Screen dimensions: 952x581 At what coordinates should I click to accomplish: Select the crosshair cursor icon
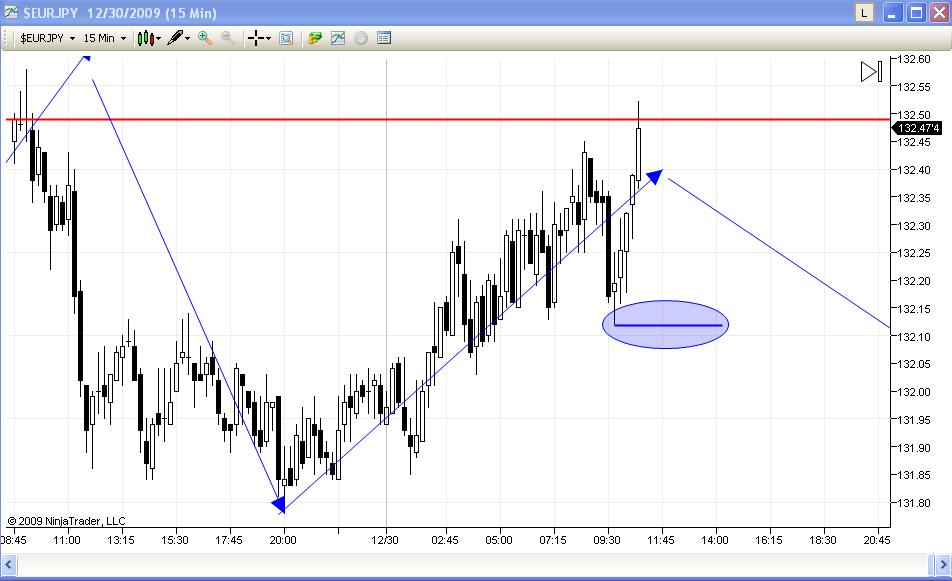tap(256, 38)
